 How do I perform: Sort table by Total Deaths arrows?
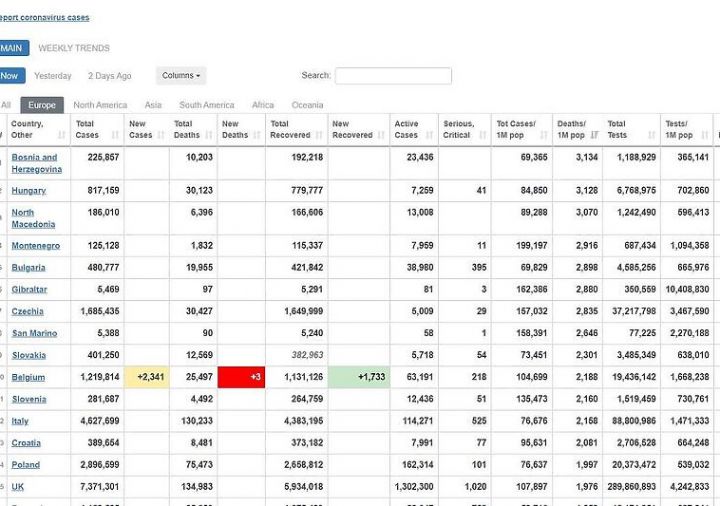click(210, 135)
